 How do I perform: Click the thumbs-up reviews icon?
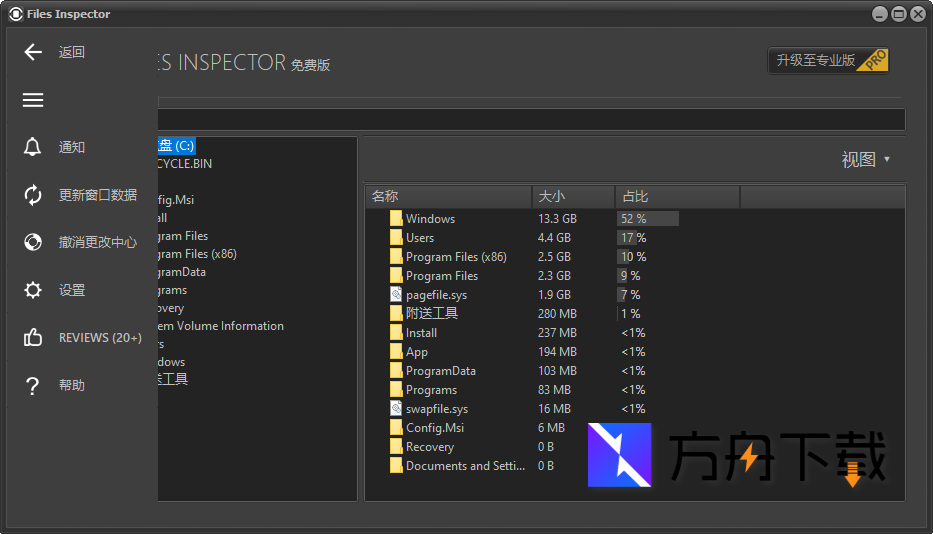coord(33,338)
